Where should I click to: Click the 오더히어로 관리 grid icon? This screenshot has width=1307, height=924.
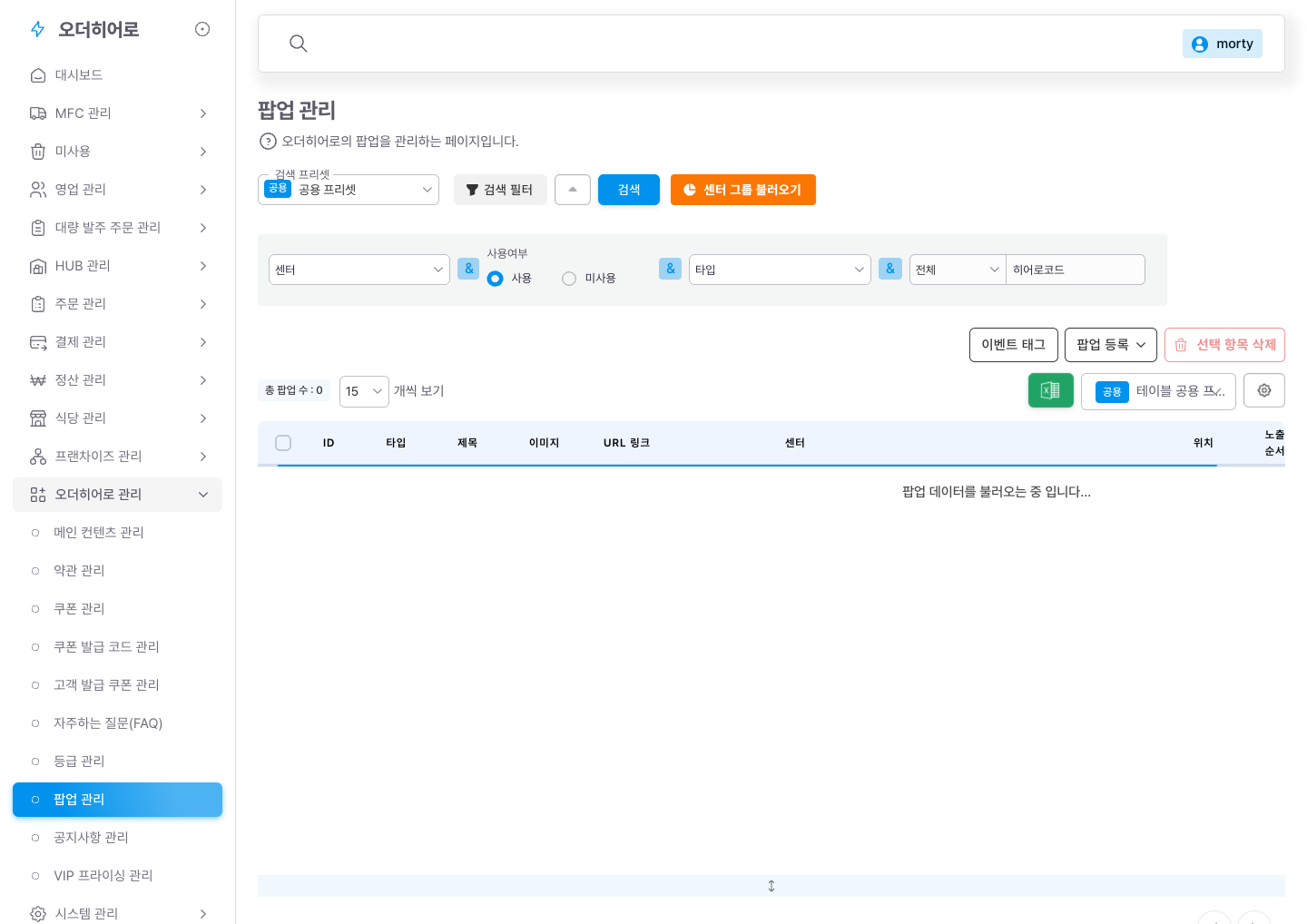point(38,495)
